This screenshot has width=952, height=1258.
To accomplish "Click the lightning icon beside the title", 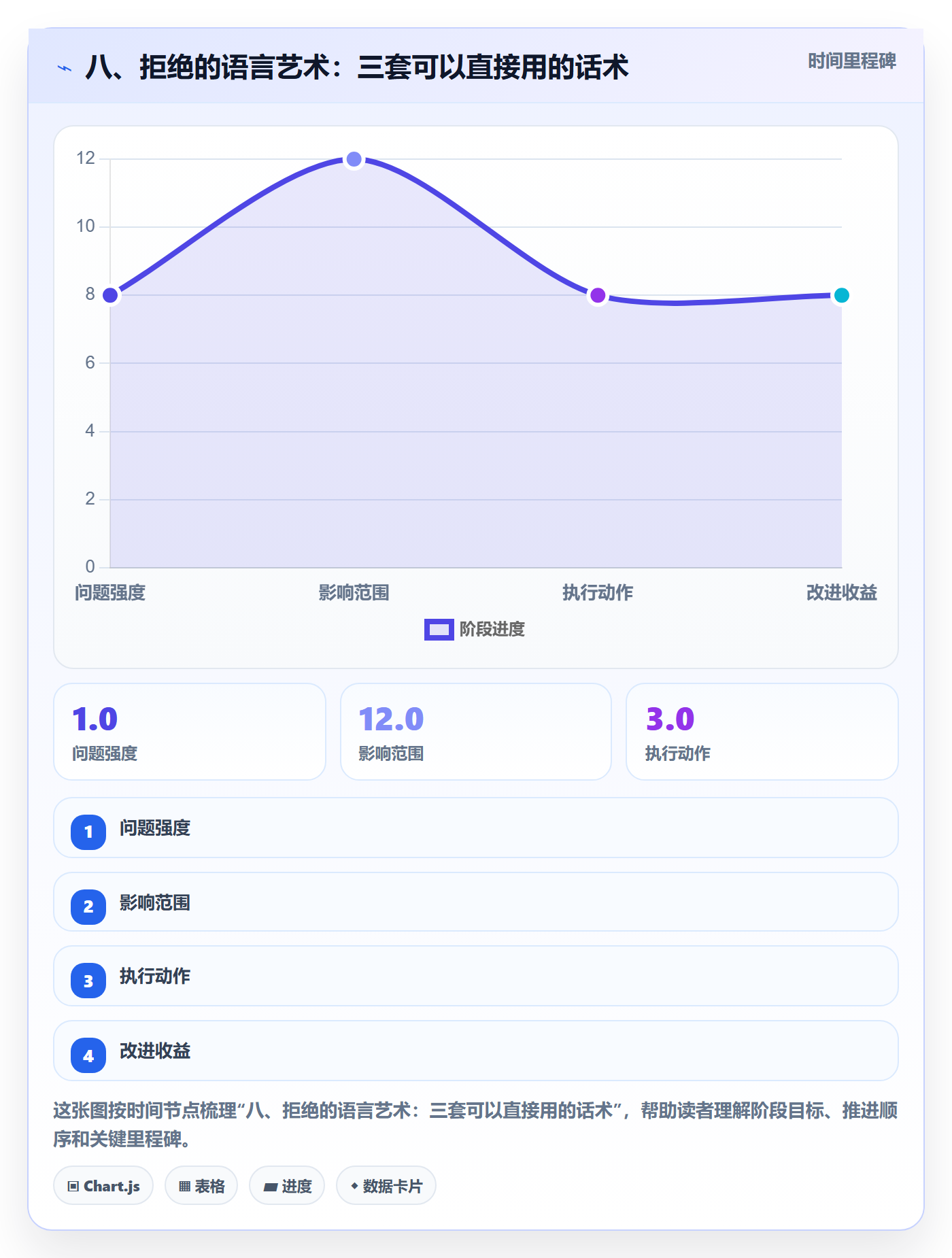I will click(x=65, y=68).
